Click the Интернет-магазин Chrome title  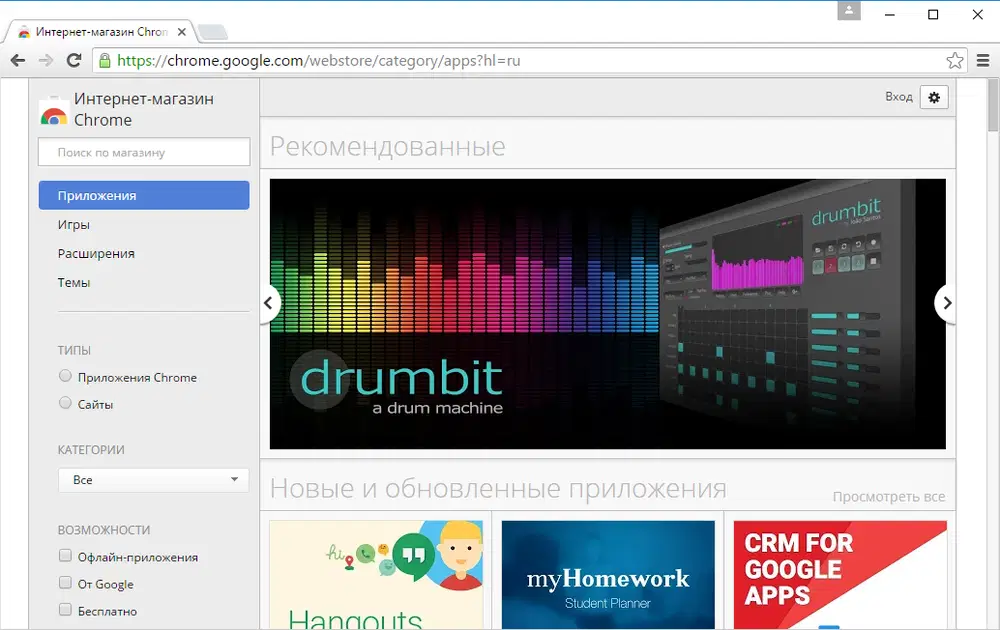[143, 109]
